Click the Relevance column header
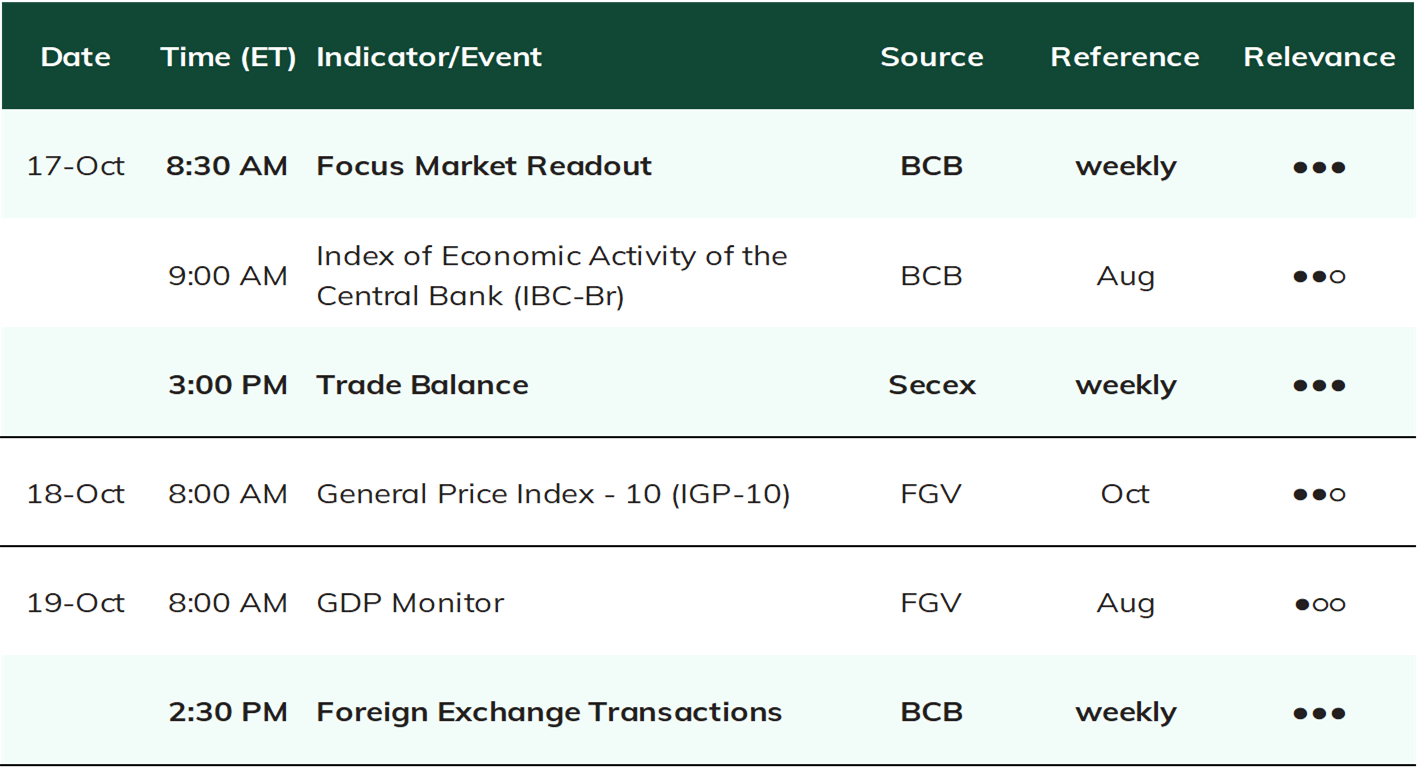1417x775 pixels. pos(1319,57)
